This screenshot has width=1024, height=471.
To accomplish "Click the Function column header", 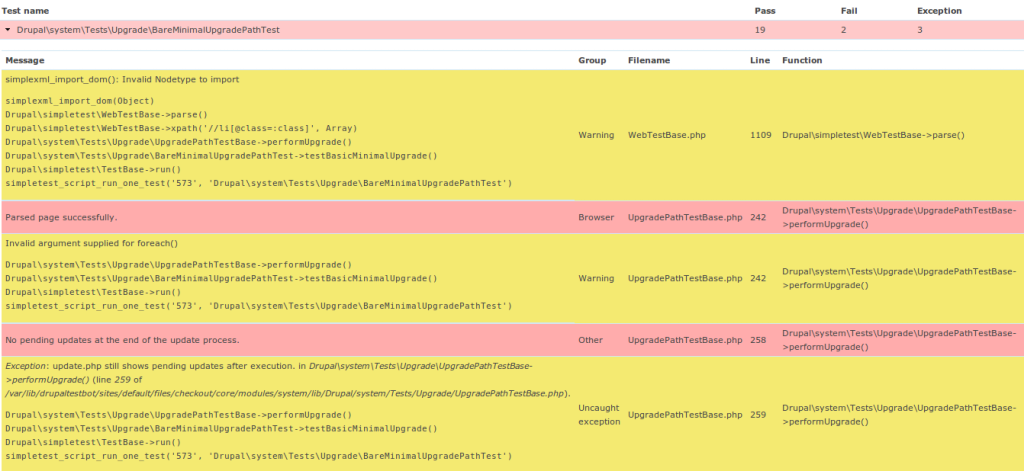I will coord(802,60).
